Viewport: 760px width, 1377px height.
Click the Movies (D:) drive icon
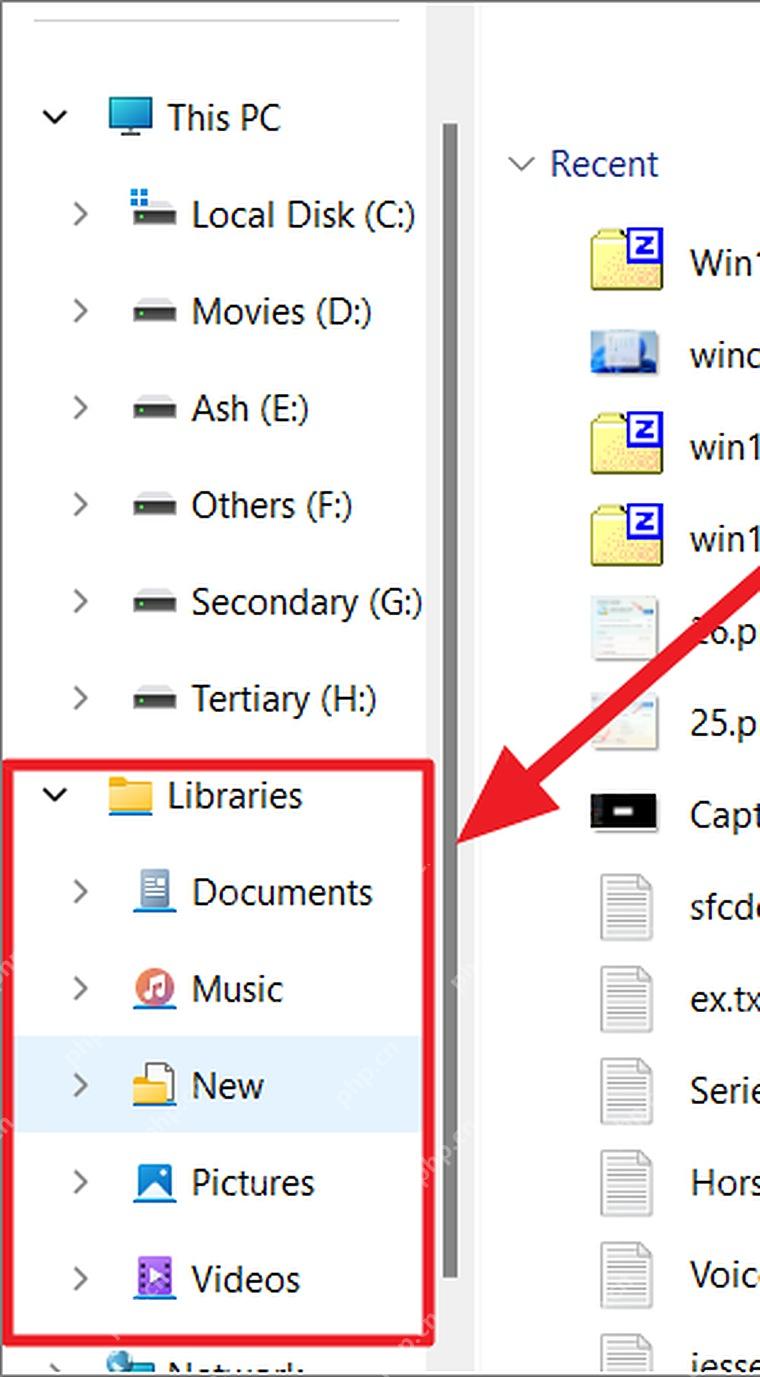(x=154, y=313)
